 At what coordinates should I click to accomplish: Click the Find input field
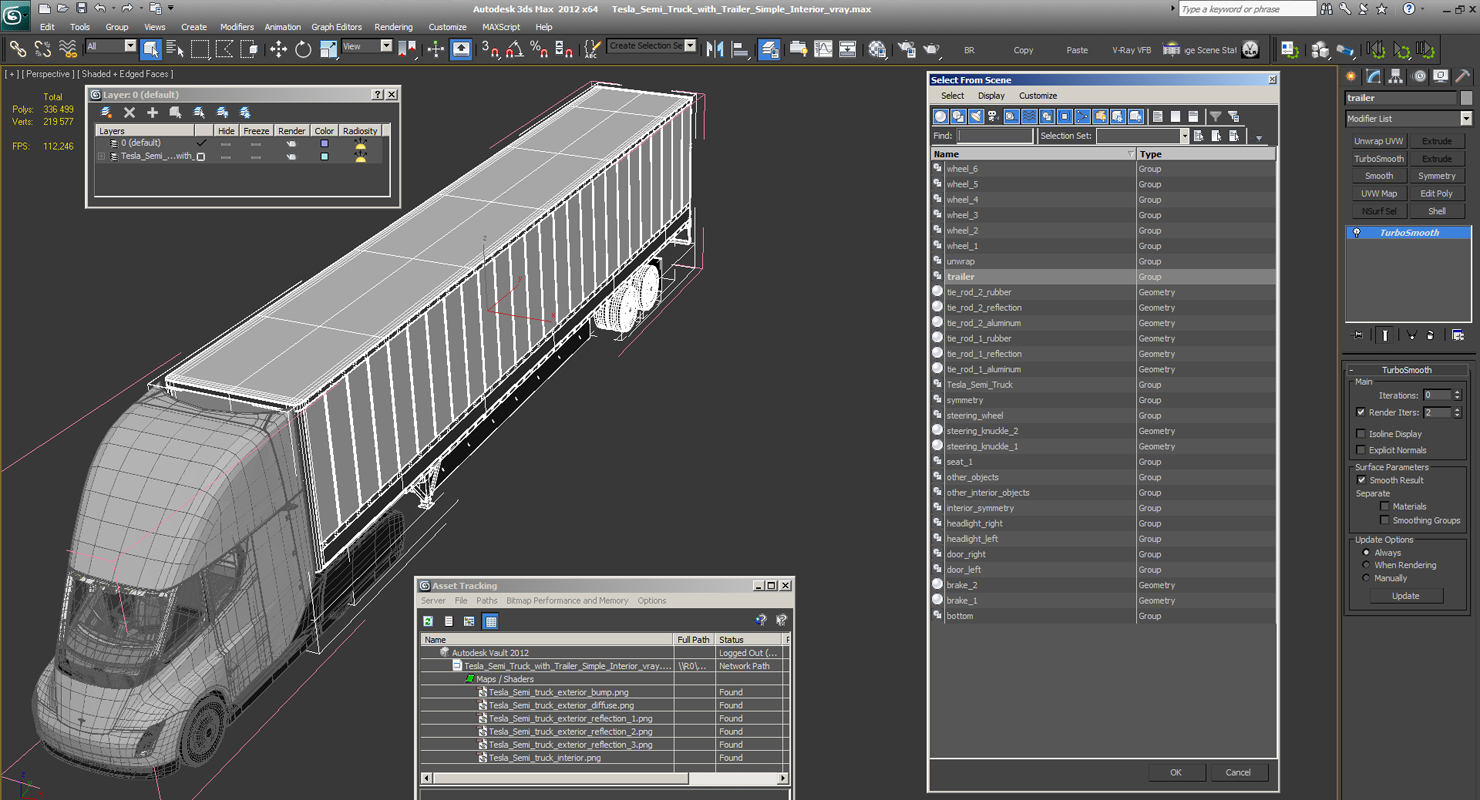tap(995, 136)
